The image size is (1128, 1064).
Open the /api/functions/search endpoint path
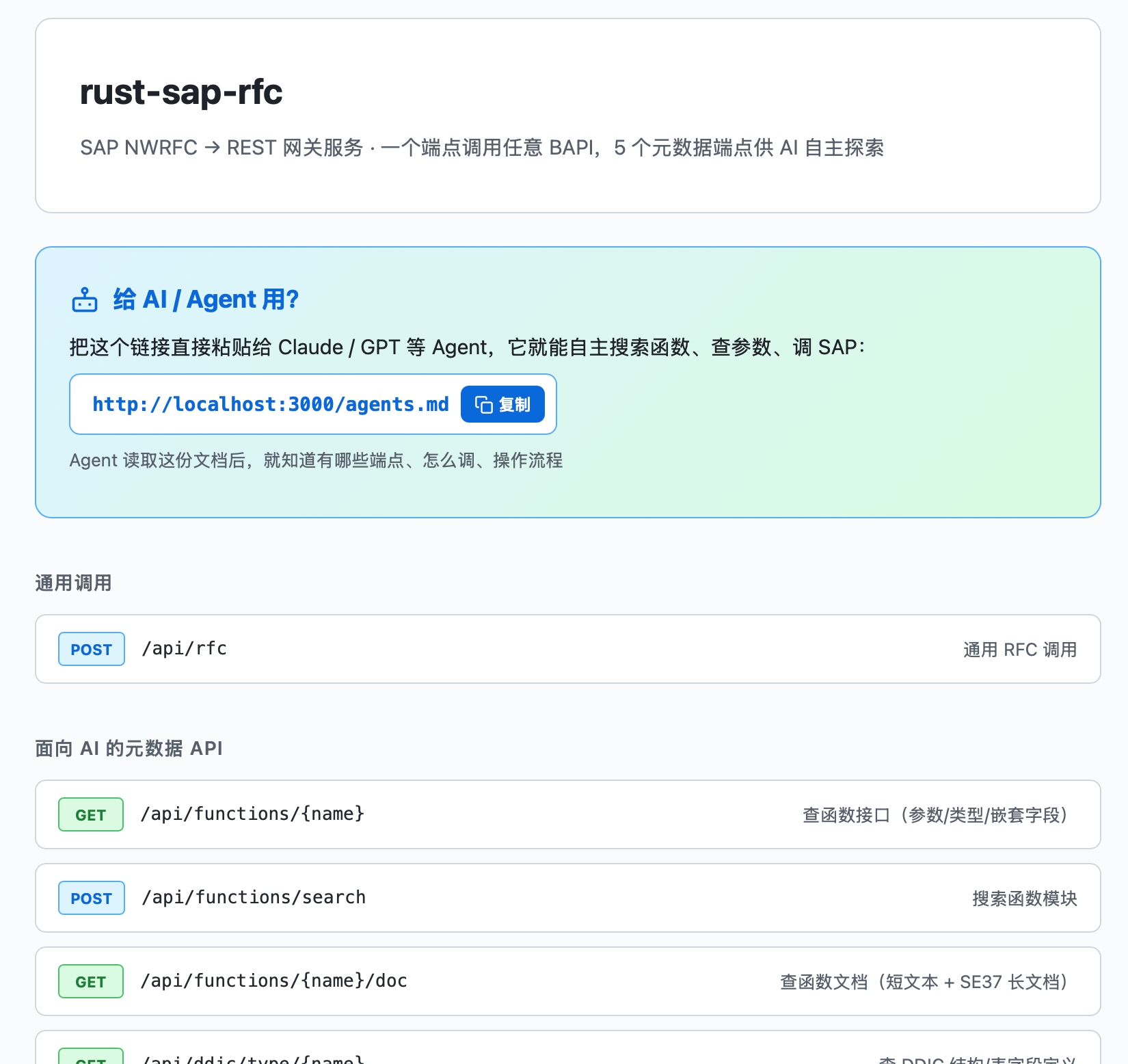pyautogui.click(x=254, y=898)
